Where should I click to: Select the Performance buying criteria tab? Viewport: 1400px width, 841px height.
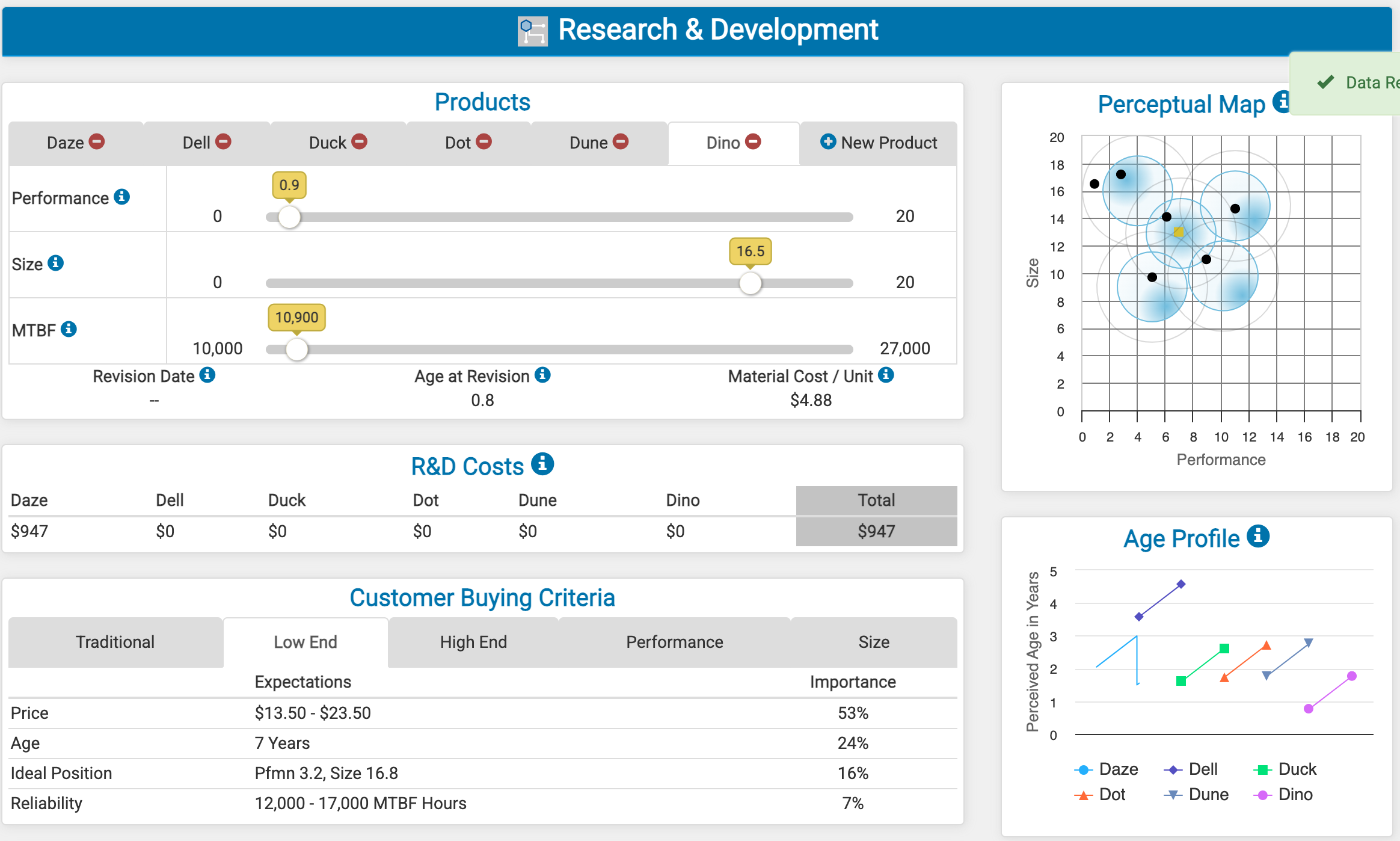pyautogui.click(x=675, y=642)
